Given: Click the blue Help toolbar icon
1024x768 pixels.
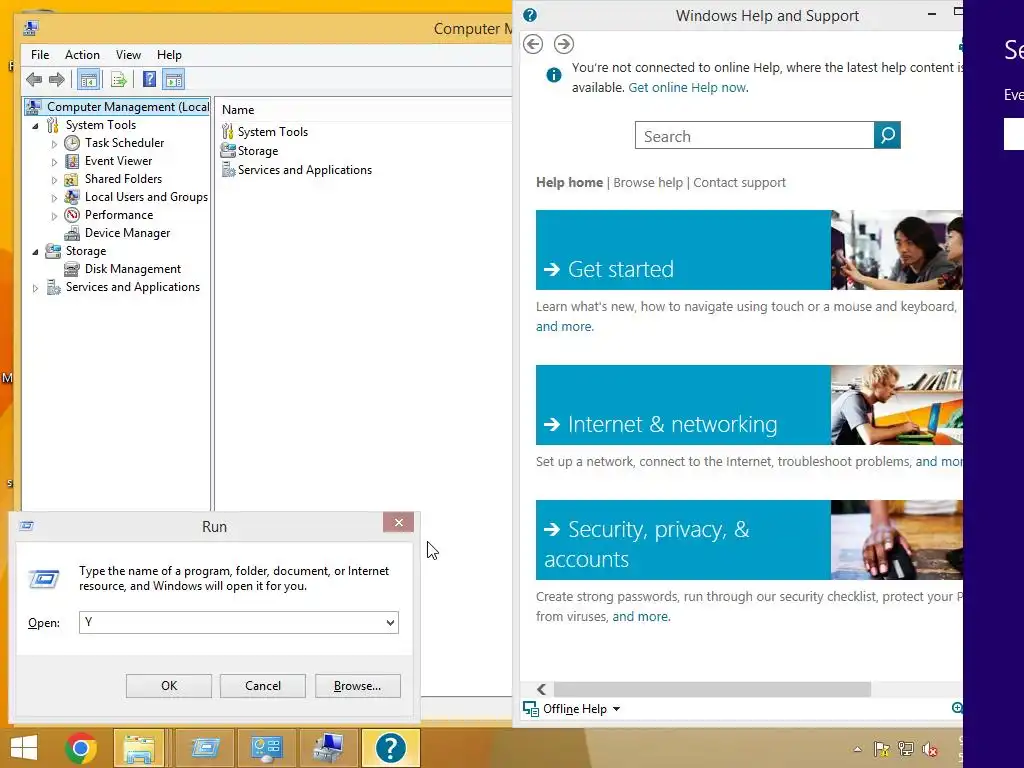Looking at the screenshot, I should (150, 80).
